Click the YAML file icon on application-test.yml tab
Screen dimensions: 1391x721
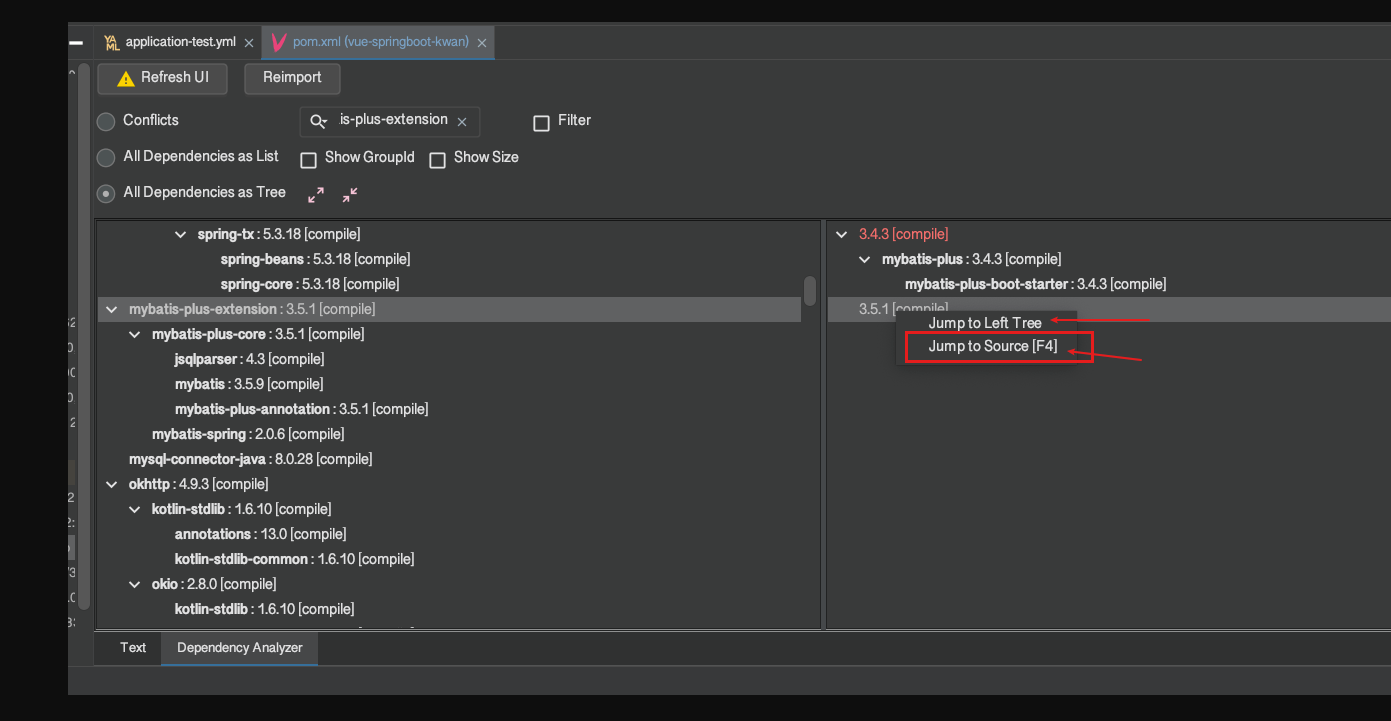point(111,43)
